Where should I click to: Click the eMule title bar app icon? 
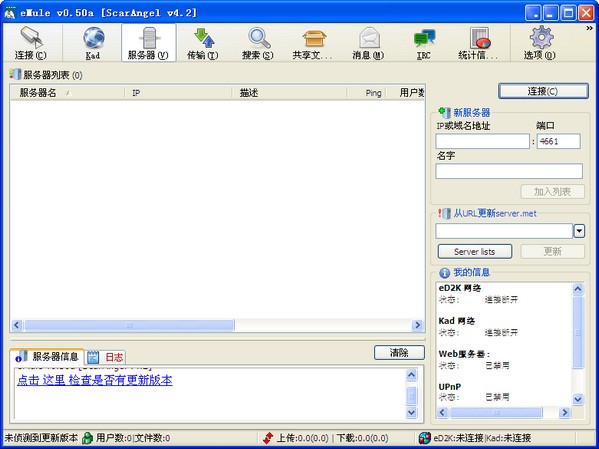pos(10,13)
